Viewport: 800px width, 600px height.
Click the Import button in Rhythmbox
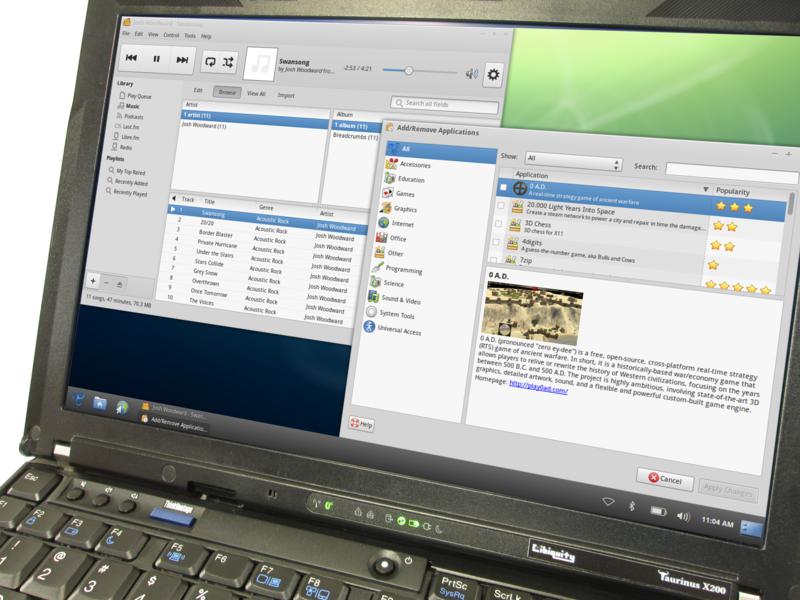point(286,95)
